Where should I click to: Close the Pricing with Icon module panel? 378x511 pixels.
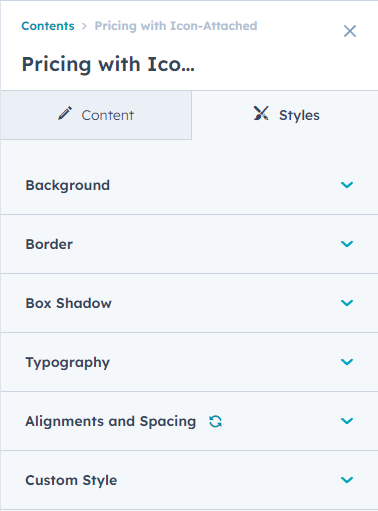click(x=350, y=31)
